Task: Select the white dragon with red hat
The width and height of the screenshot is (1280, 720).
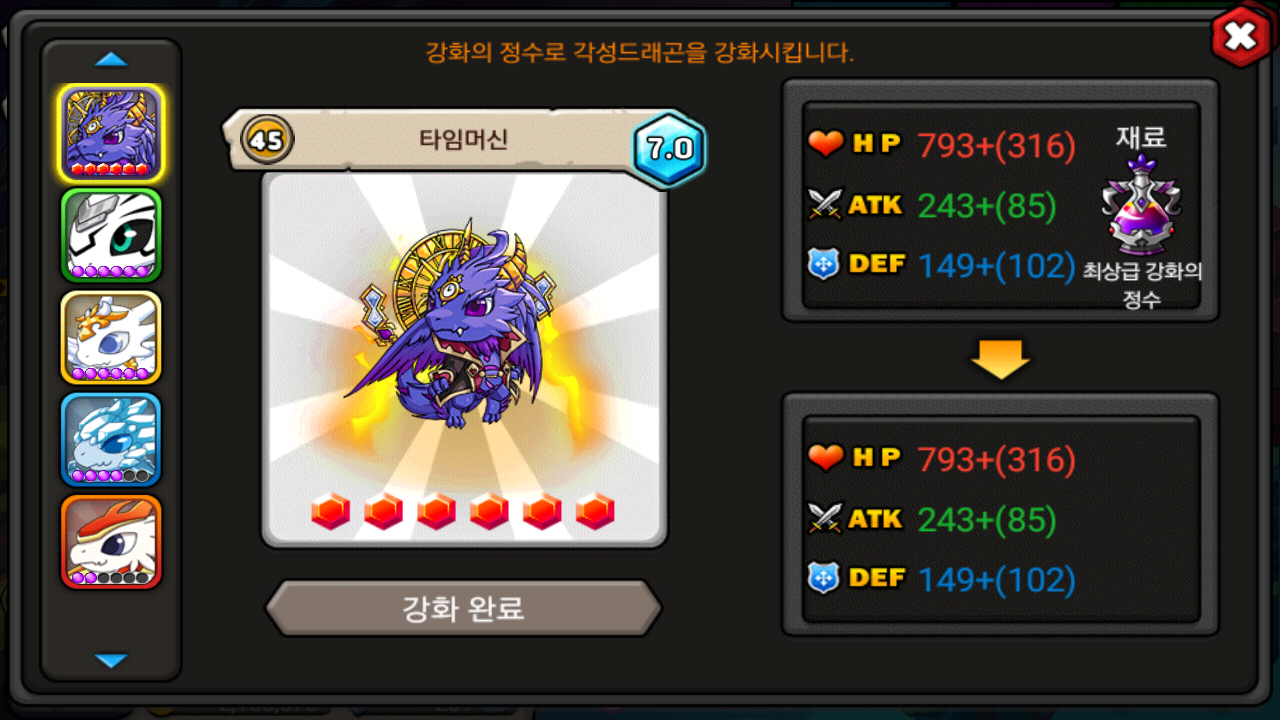Action: coord(111,541)
